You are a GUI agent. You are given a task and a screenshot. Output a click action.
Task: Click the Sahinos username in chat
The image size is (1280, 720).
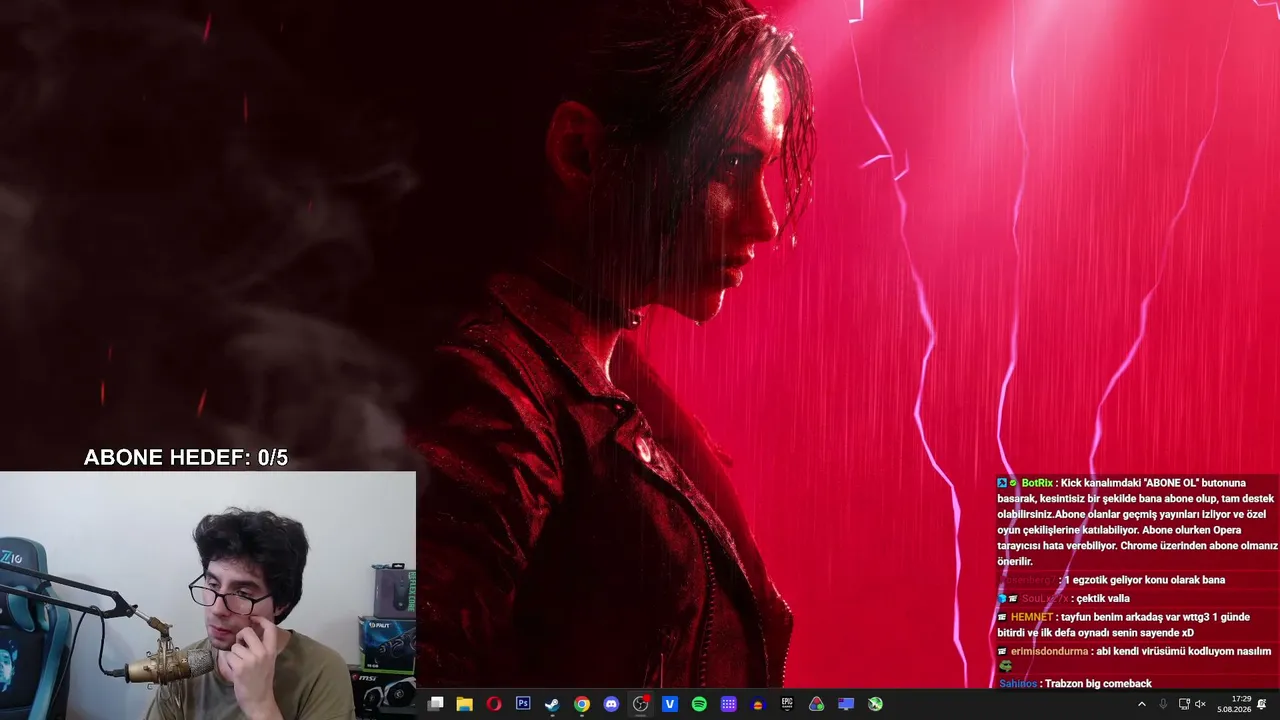point(1018,684)
